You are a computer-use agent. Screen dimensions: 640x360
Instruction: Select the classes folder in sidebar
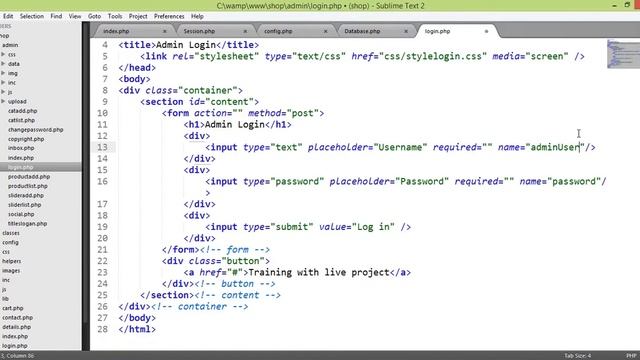[11, 233]
